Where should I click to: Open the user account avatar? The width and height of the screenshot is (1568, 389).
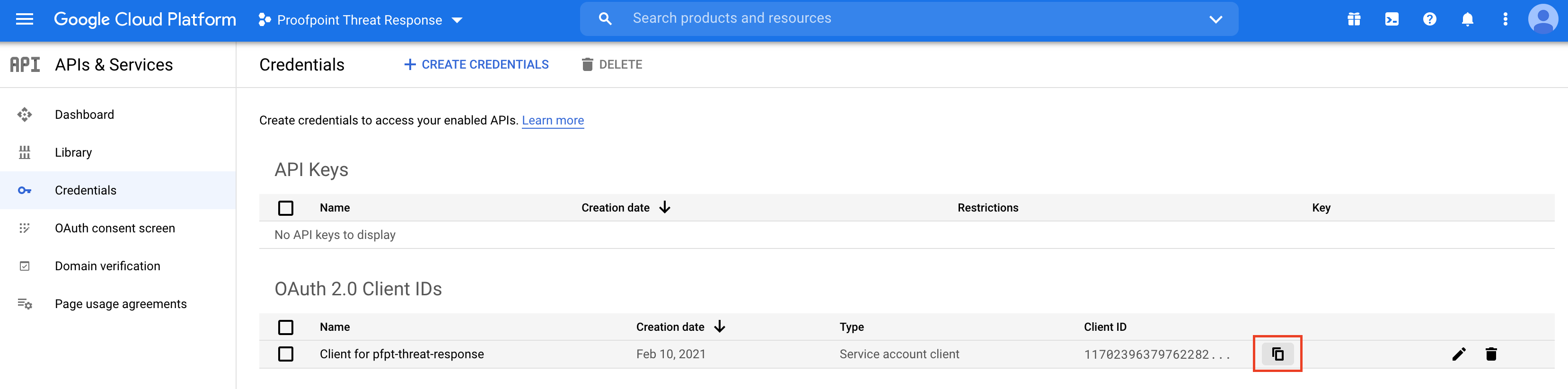pyautogui.click(x=1543, y=19)
